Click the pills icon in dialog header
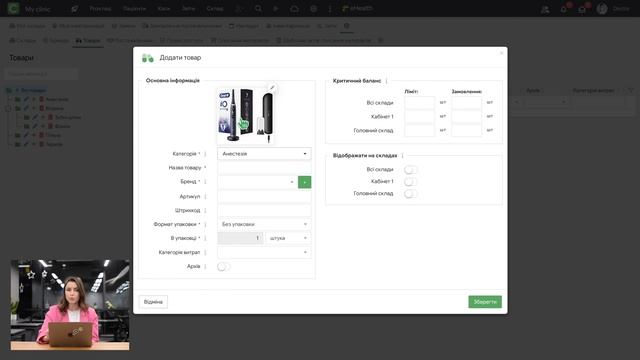 147,58
